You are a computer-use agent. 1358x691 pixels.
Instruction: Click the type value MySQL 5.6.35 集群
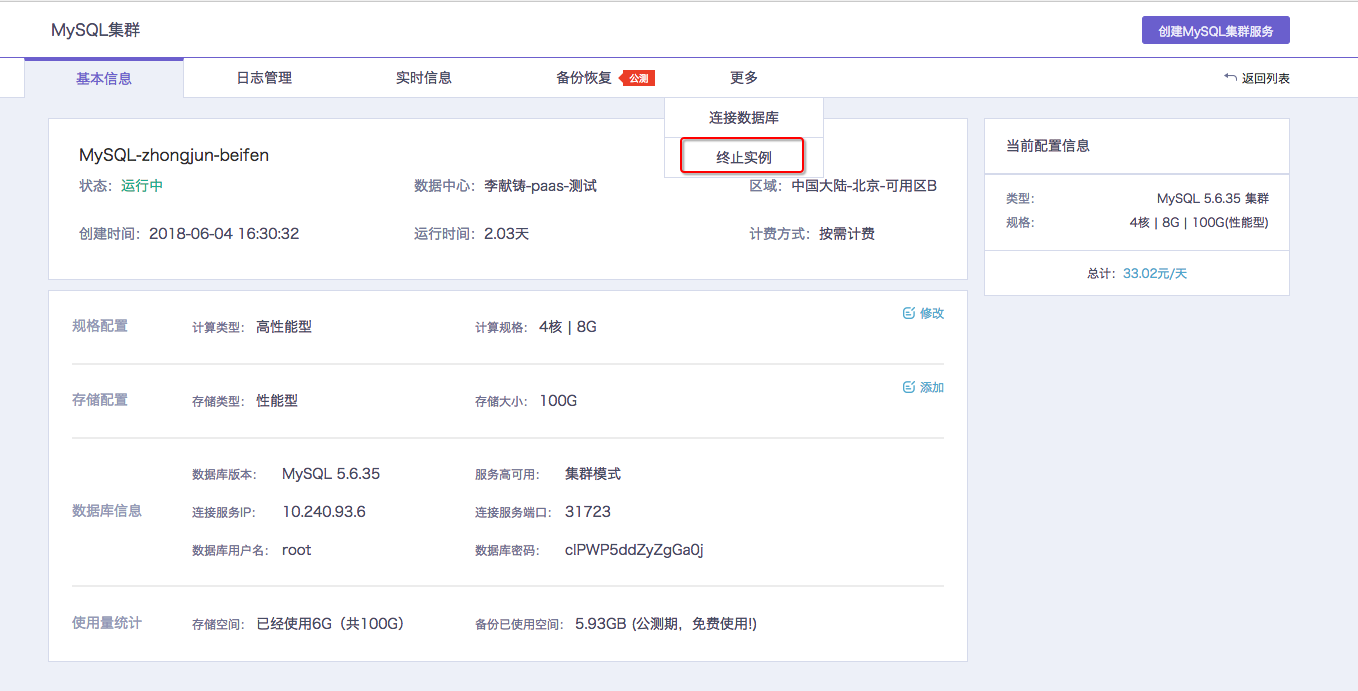[x=1213, y=199]
